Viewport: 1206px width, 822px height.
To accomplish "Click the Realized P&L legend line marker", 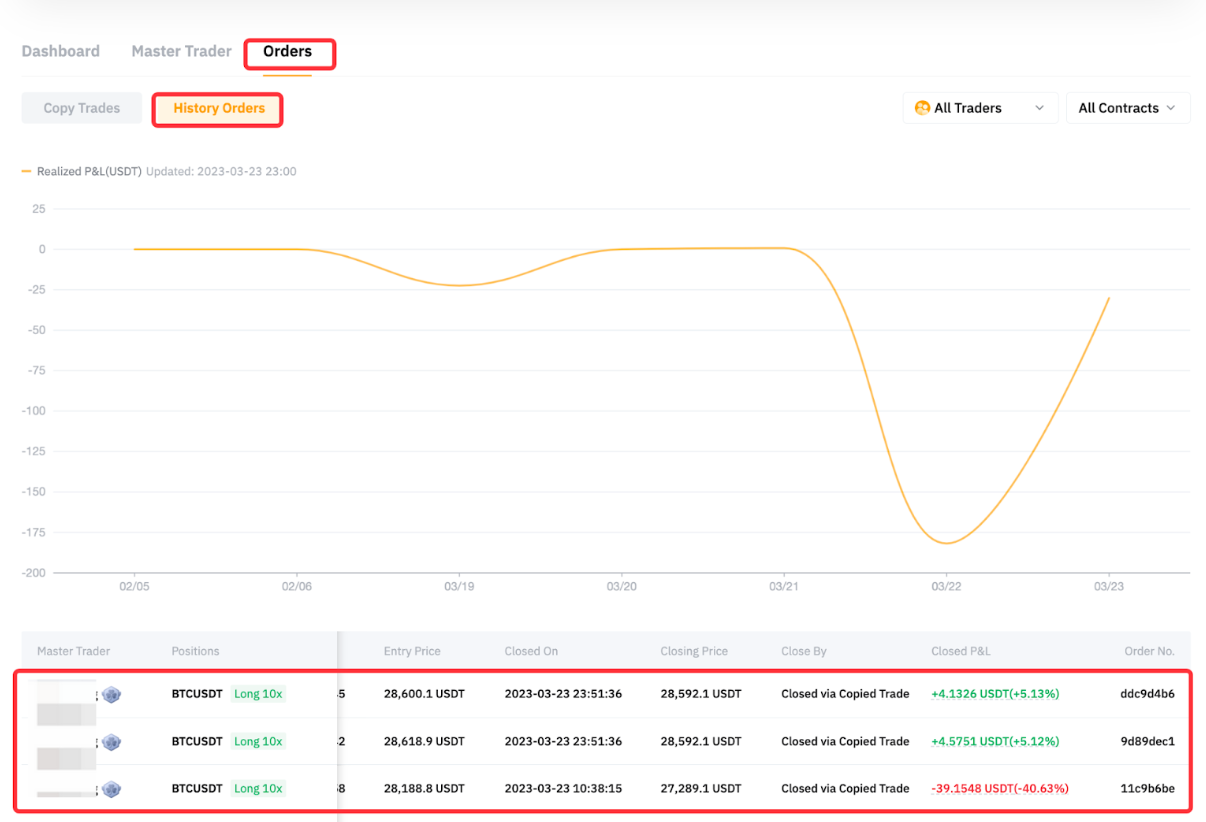I will tap(27, 172).
